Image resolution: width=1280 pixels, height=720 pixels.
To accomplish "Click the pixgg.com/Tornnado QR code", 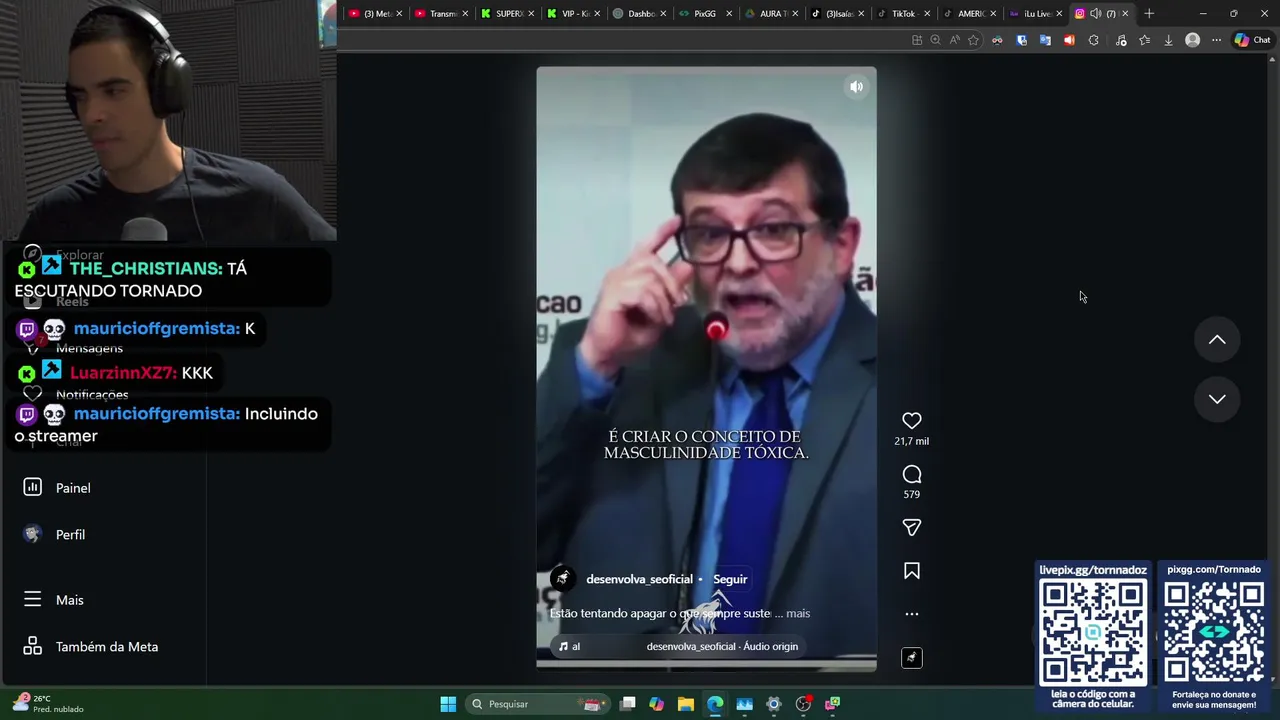I will (1214, 633).
